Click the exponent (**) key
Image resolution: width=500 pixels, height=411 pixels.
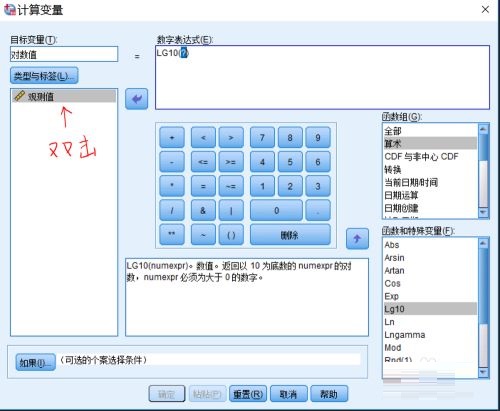tap(172, 234)
